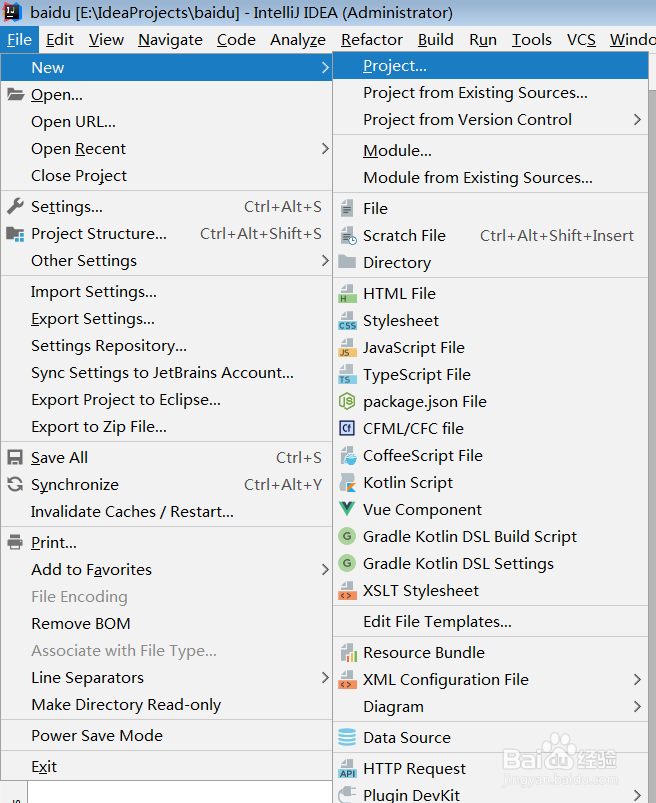Open the Run menu
This screenshot has width=656, height=803.
[483, 39]
